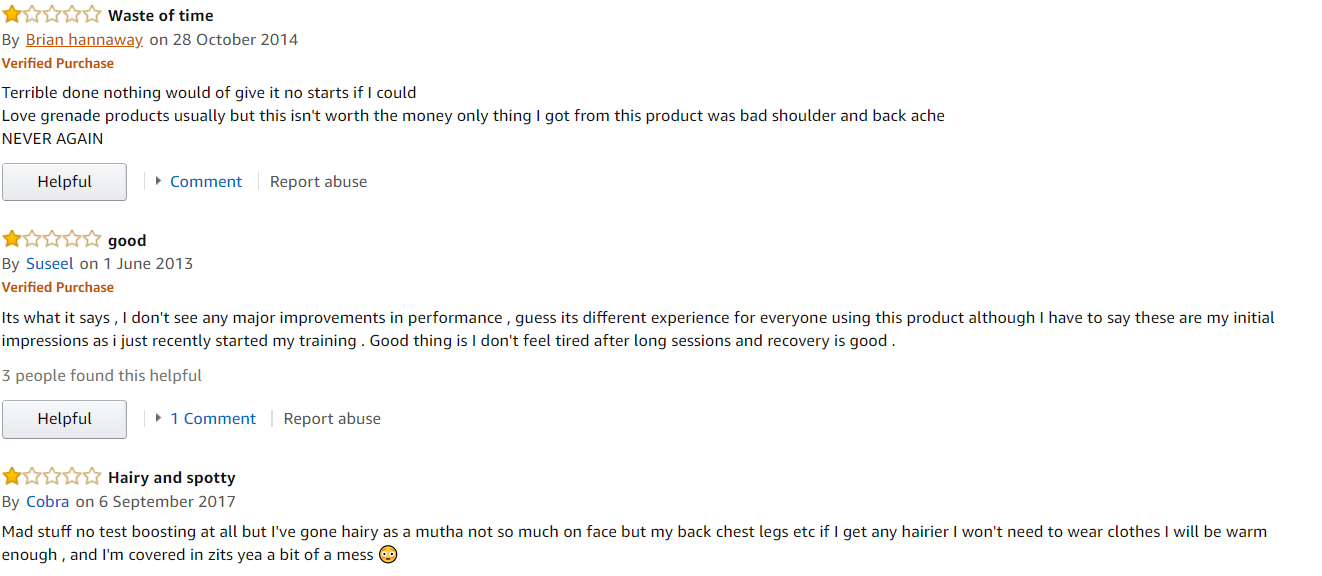
Task: Visit Cobra's reviewer profile
Action: (47, 502)
